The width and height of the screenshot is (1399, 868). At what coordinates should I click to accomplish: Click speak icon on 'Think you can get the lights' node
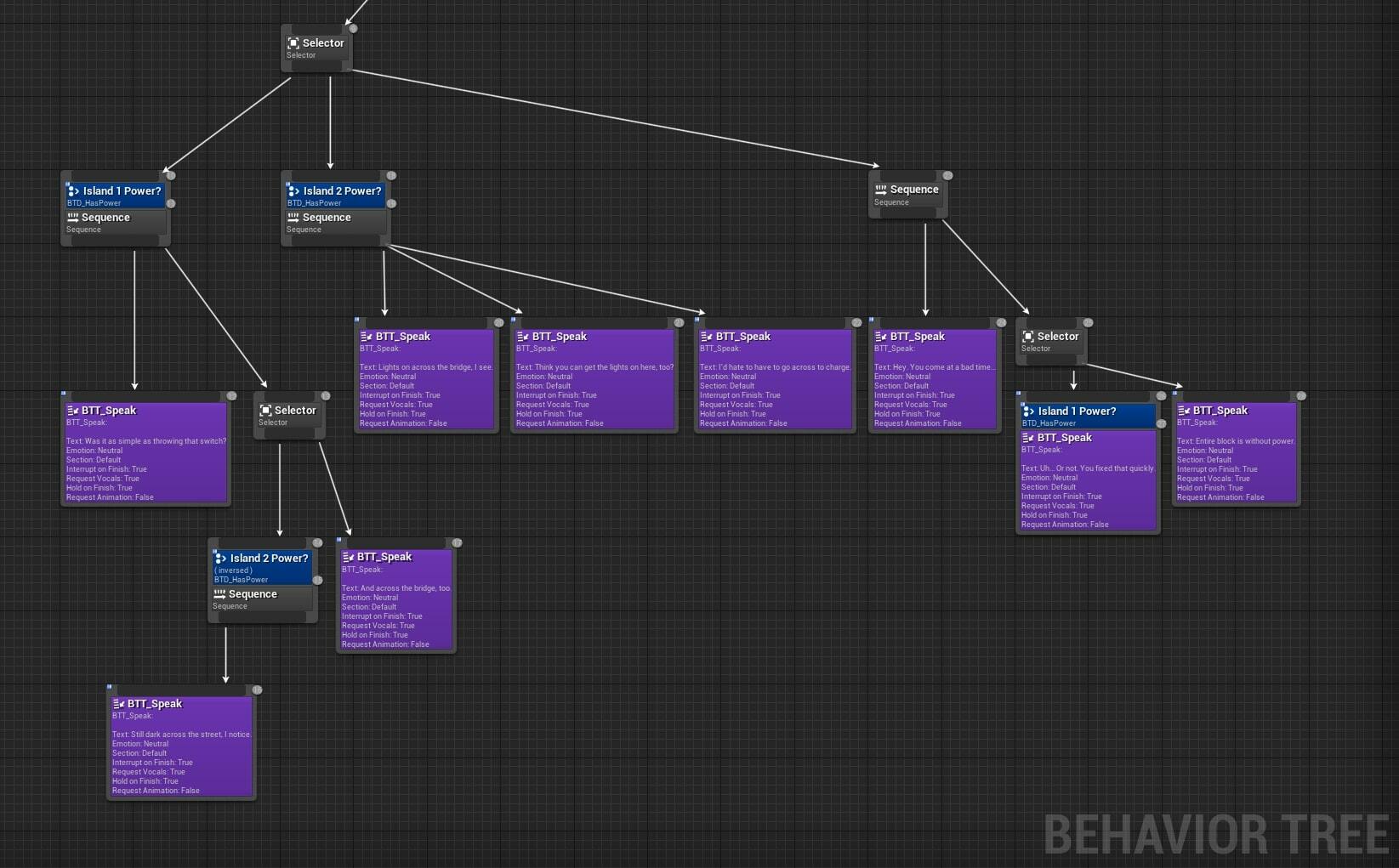(523, 337)
